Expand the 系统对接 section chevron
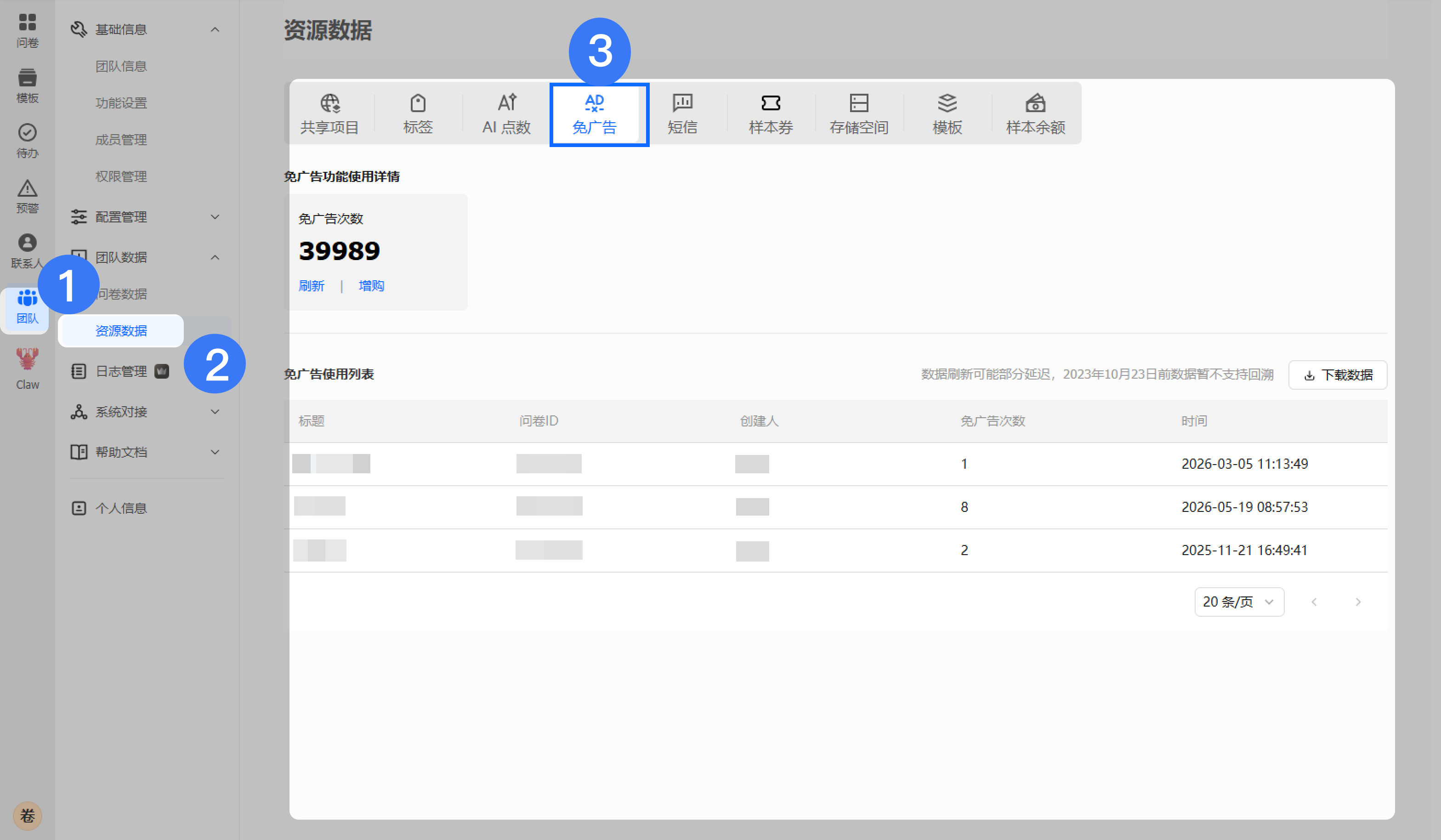 [215, 412]
